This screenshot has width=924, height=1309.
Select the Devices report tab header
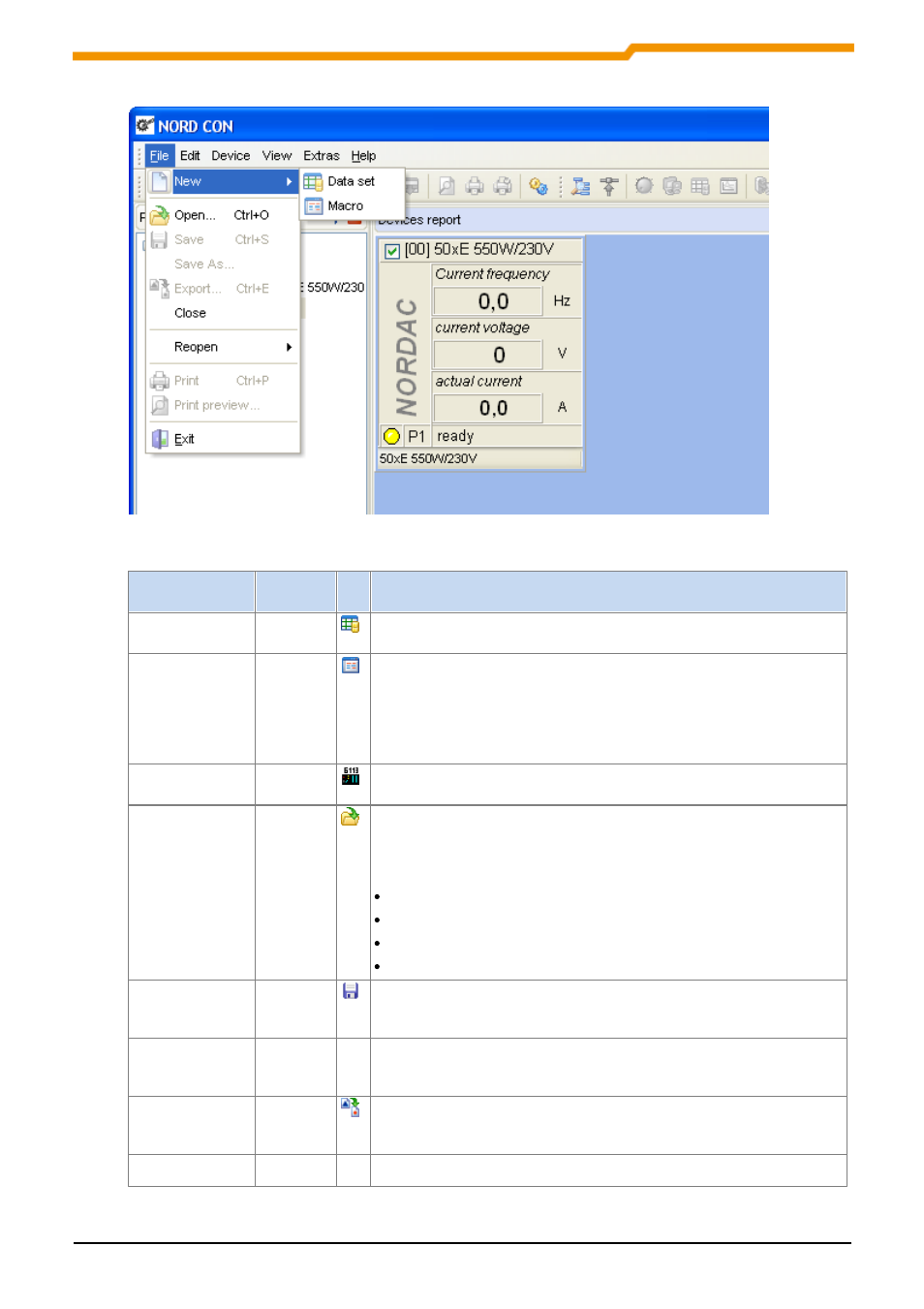(419, 220)
